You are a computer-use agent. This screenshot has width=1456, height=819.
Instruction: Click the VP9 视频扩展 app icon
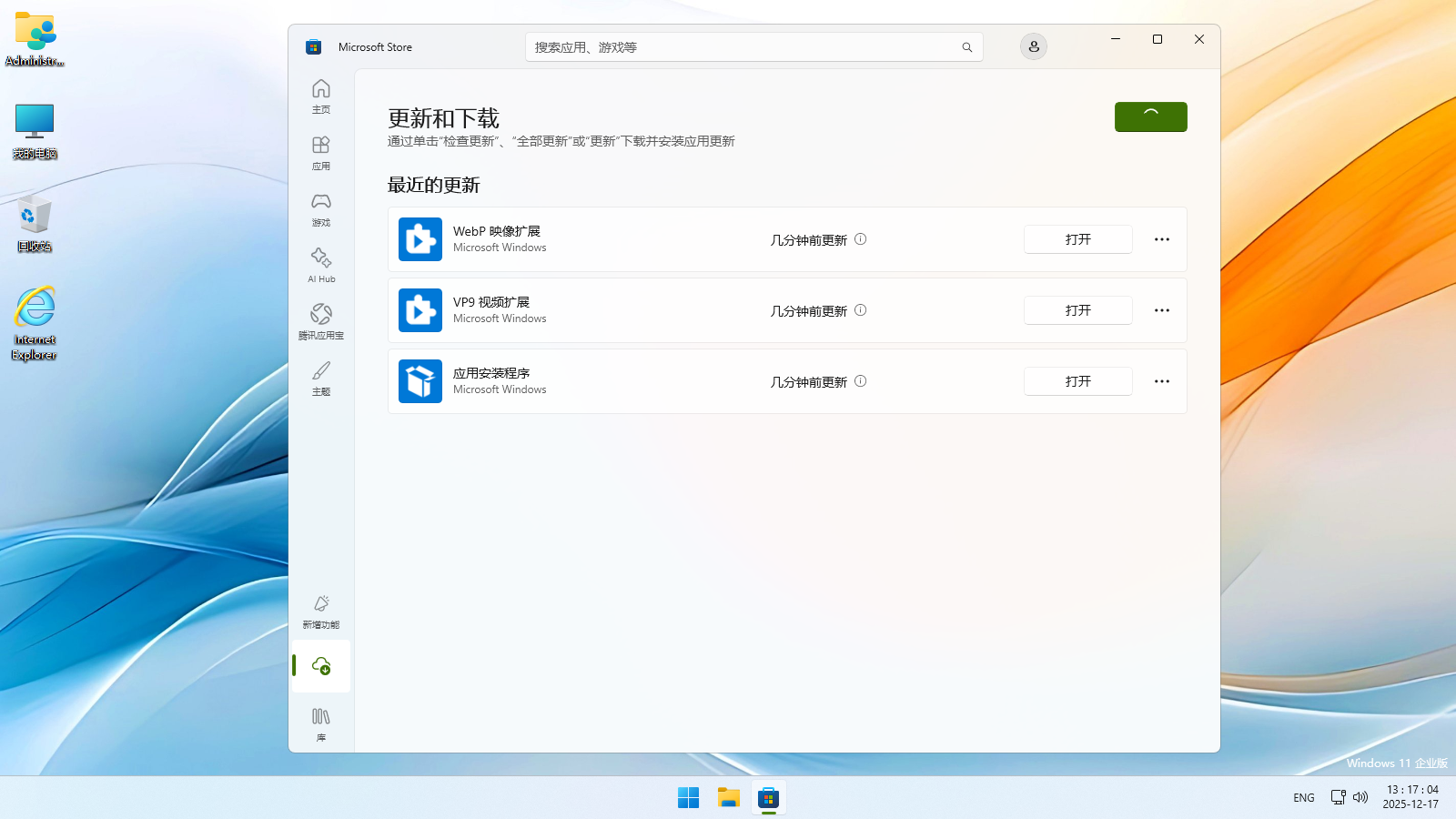[x=420, y=310]
